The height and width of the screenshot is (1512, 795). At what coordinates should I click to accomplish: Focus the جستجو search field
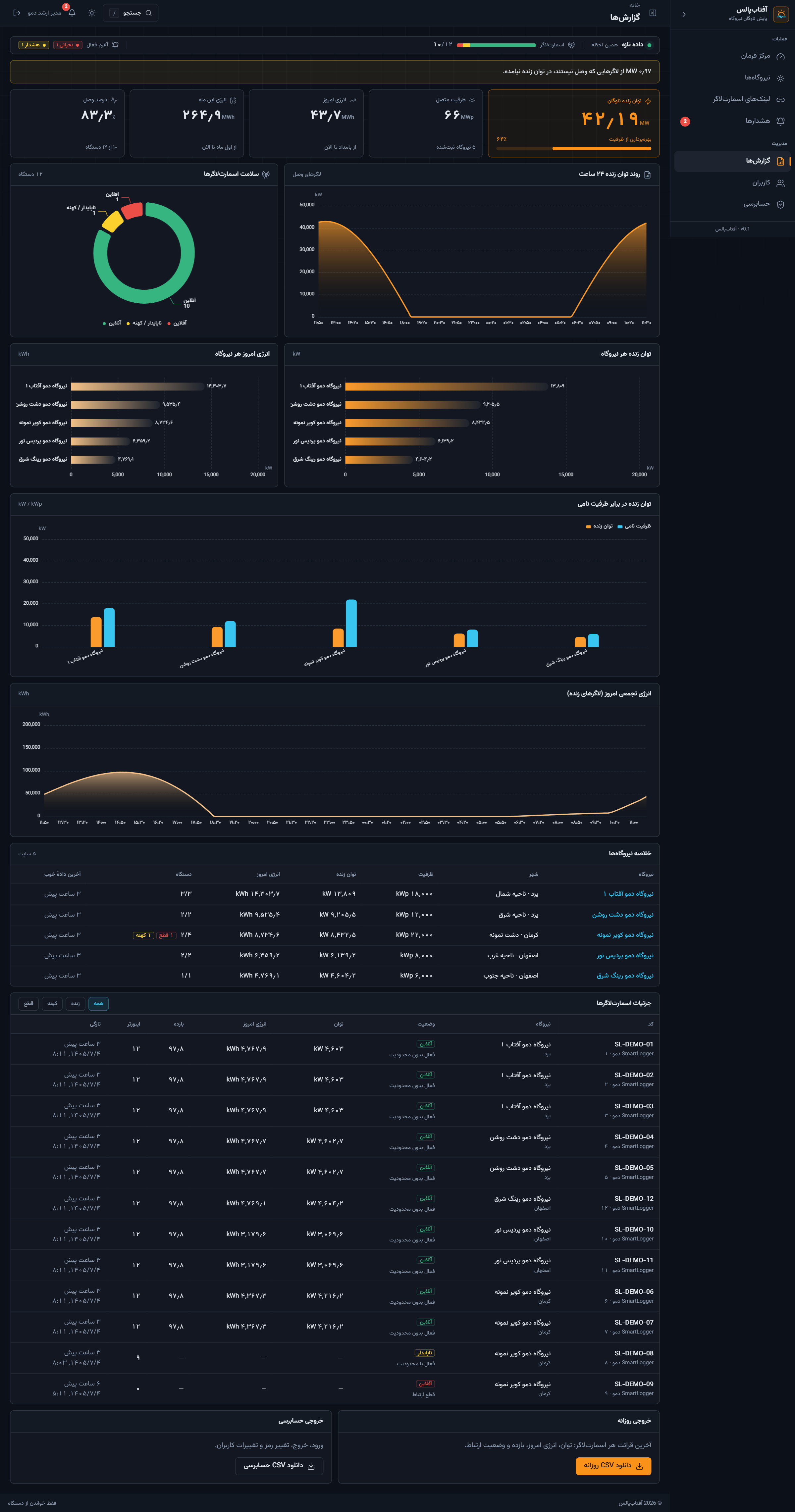[131, 13]
